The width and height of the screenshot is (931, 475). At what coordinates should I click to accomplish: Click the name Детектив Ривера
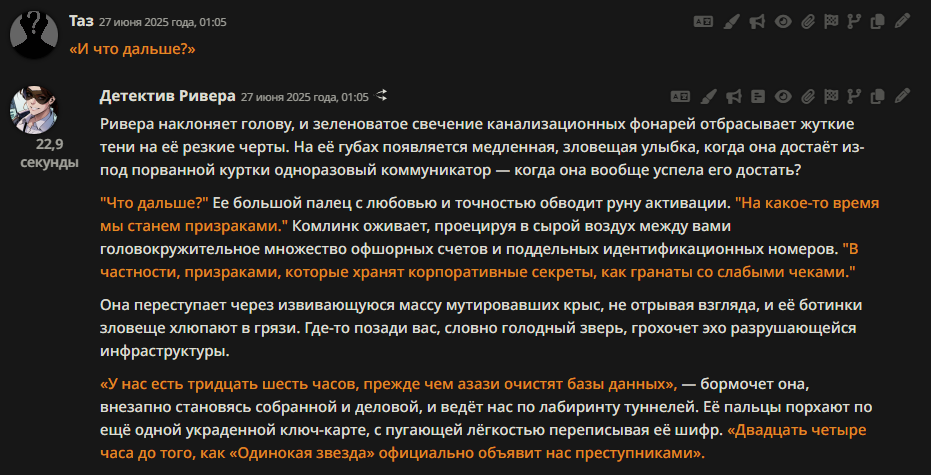pos(167,96)
